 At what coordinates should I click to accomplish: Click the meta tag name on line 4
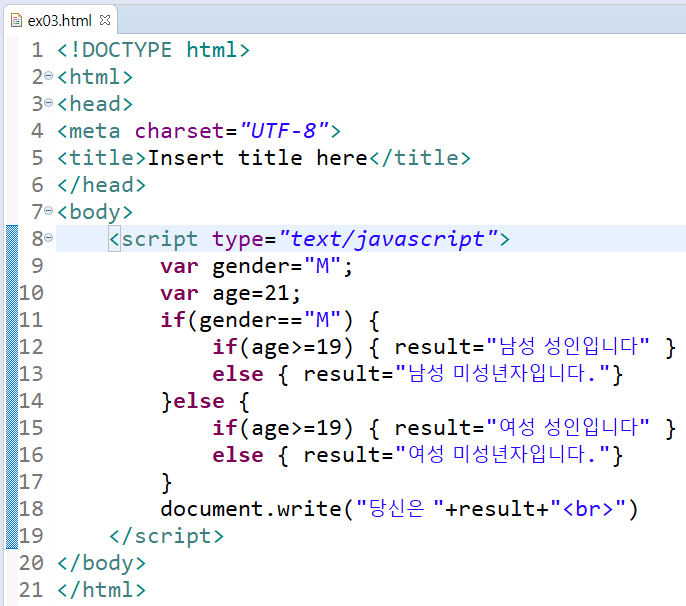point(95,131)
